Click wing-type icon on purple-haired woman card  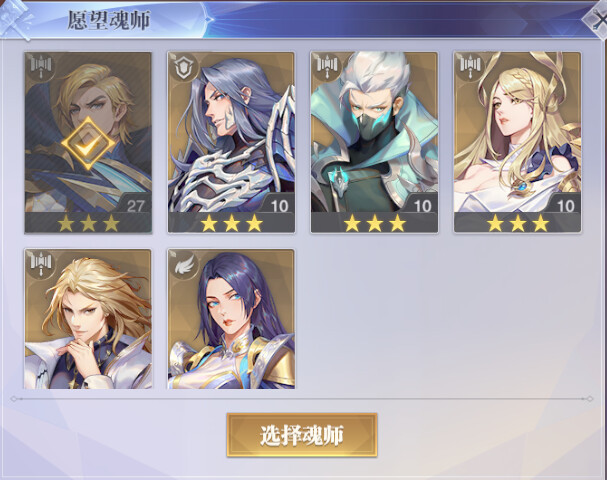[x=184, y=264]
